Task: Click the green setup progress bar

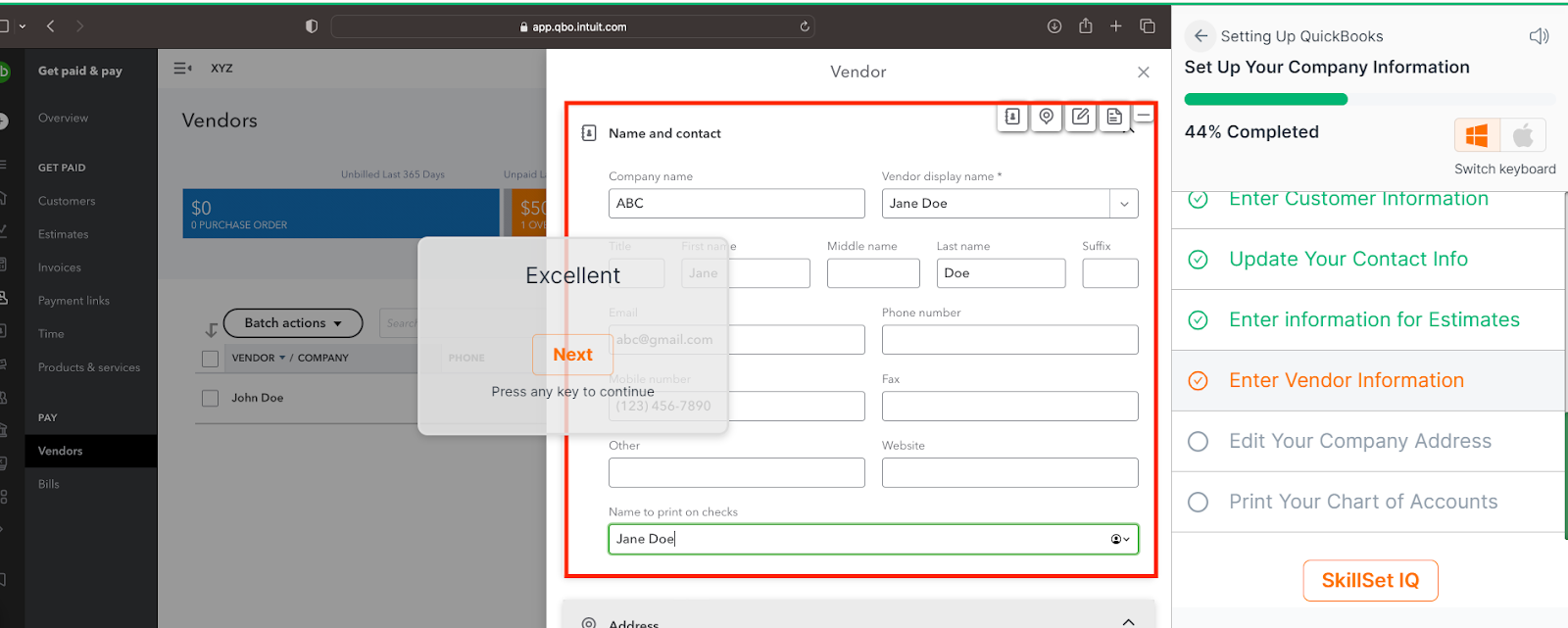Action: (1265, 99)
